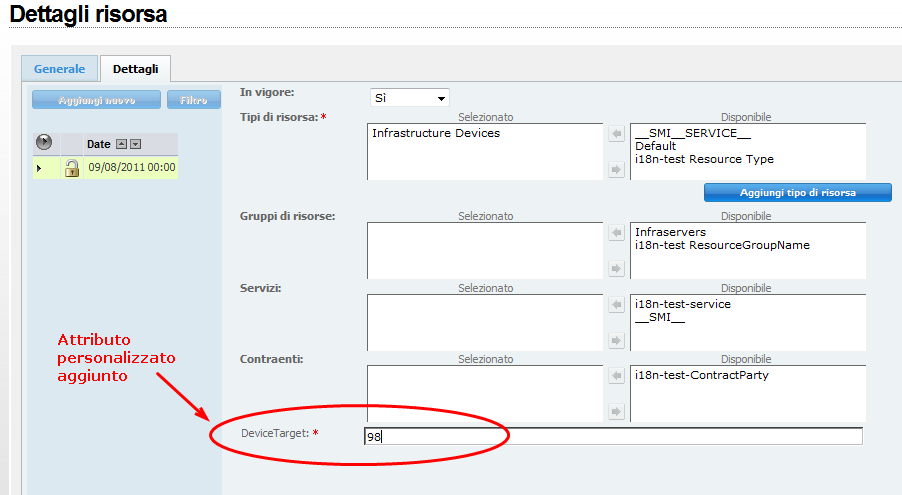This screenshot has width=902, height=495.
Task: Sort Date column descending
Action: coord(135,144)
